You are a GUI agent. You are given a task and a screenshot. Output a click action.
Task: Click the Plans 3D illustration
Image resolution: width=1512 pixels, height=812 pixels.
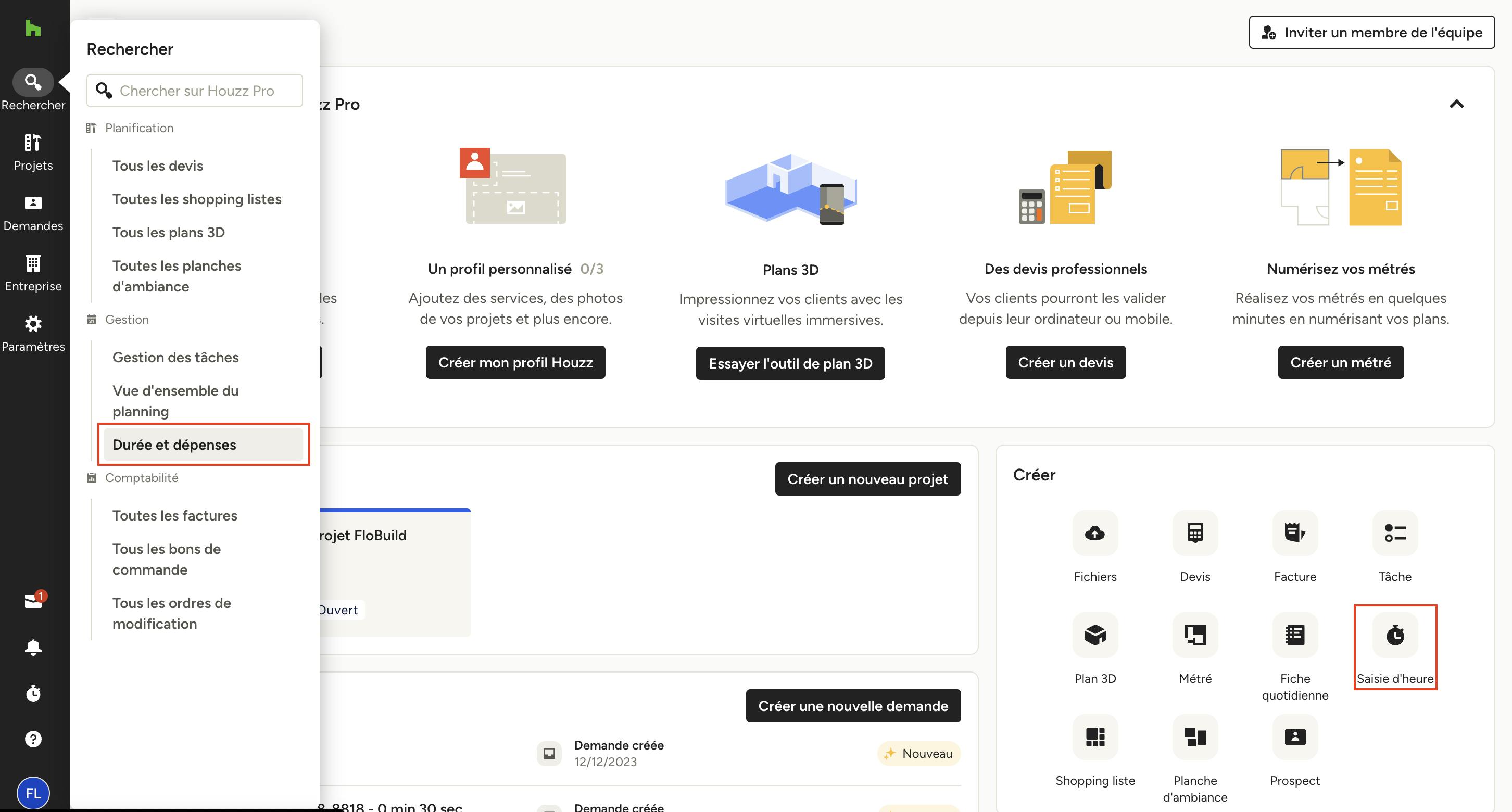click(x=790, y=189)
